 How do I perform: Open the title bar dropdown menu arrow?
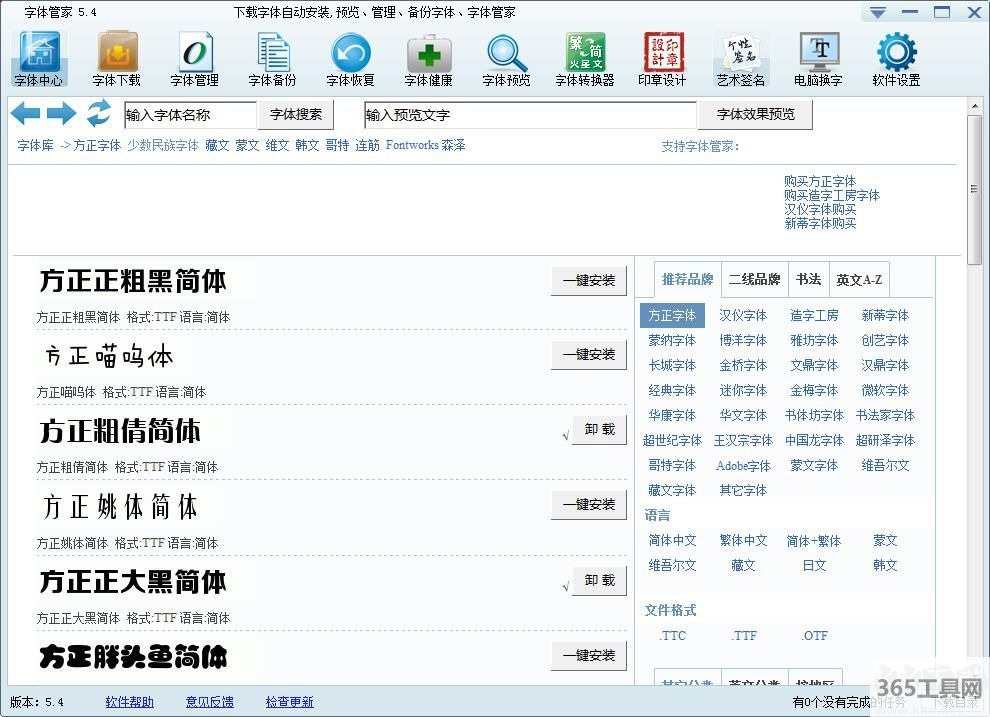(x=877, y=12)
